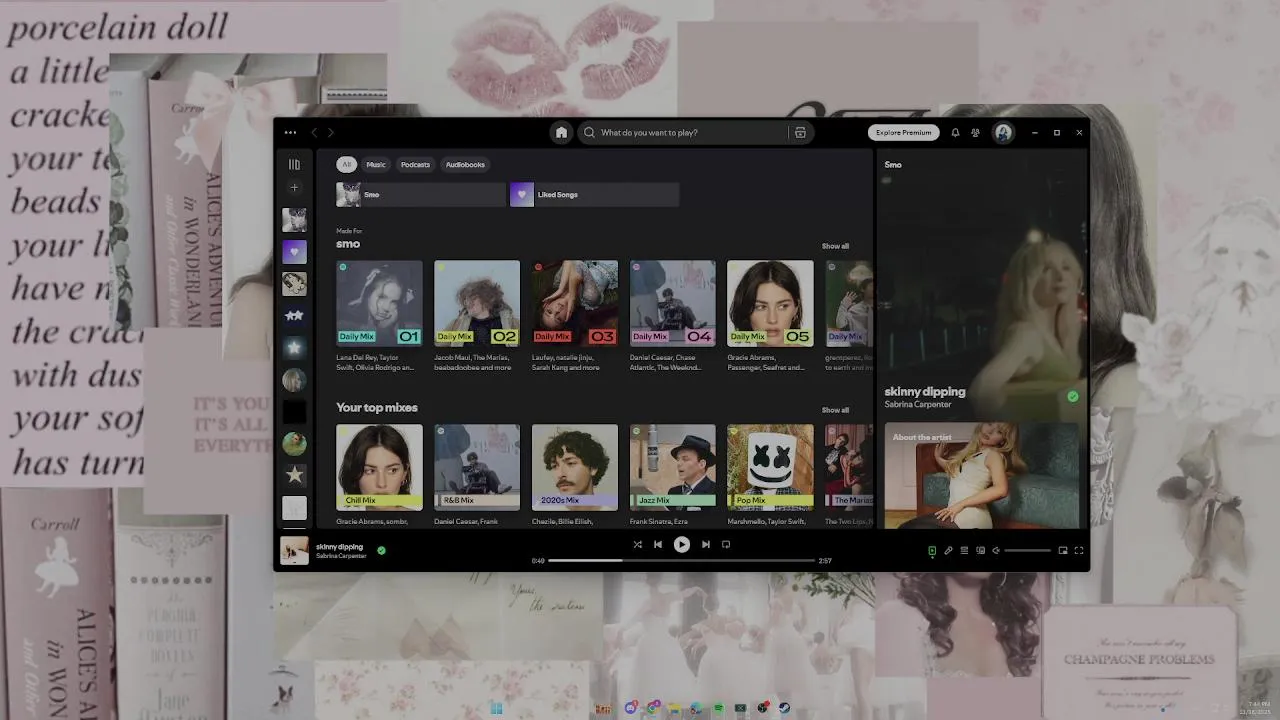
Task: Open the 2020s Mix card
Action: (x=575, y=474)
